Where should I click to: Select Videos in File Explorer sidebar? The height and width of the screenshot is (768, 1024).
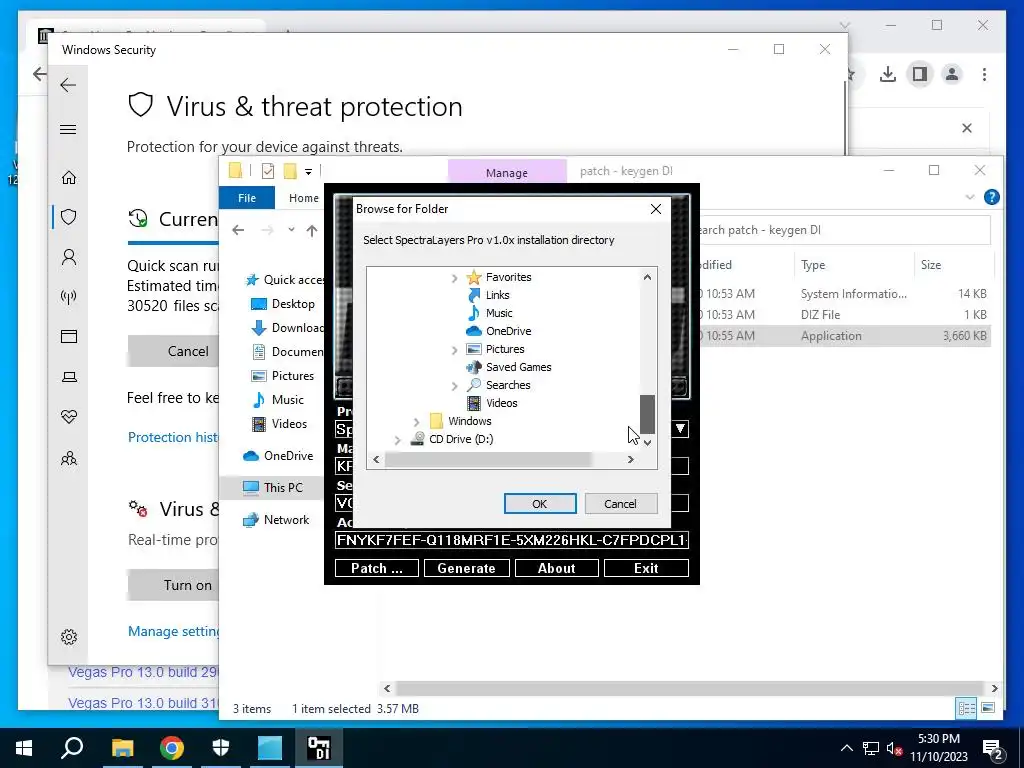[280, 424]
